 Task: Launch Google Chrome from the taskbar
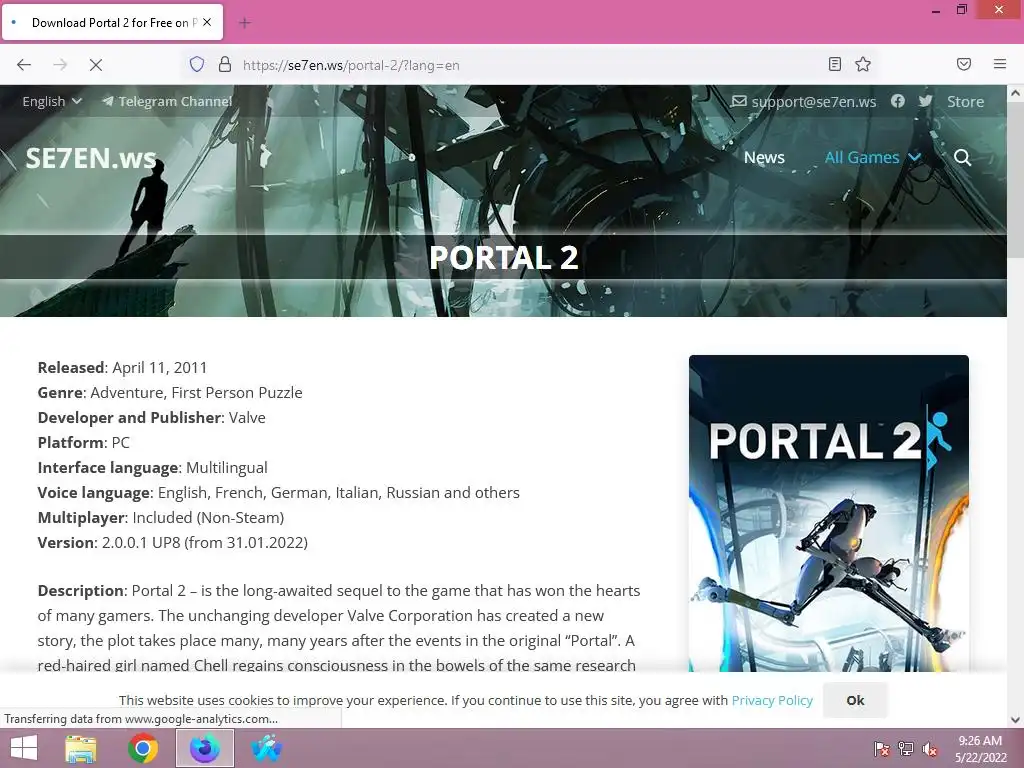coord(143,748)
